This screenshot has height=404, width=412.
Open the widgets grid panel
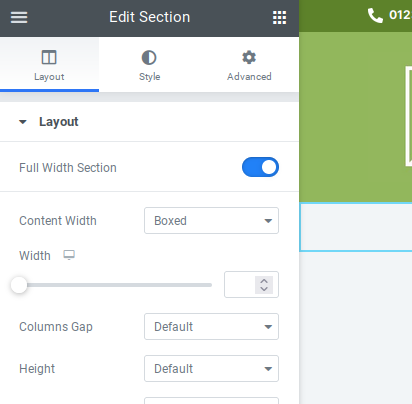coord(279,17)
